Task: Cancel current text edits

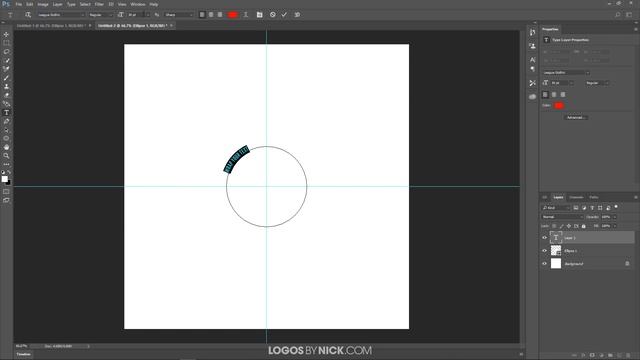Action: (273, 15)
